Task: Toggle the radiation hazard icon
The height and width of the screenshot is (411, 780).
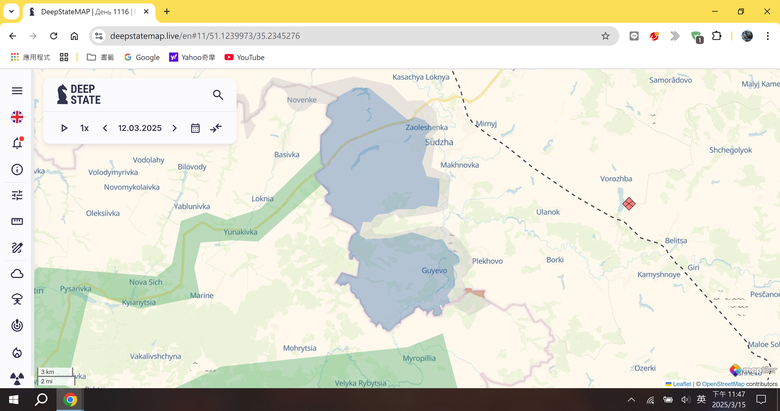Action: (x=17, y=379)
